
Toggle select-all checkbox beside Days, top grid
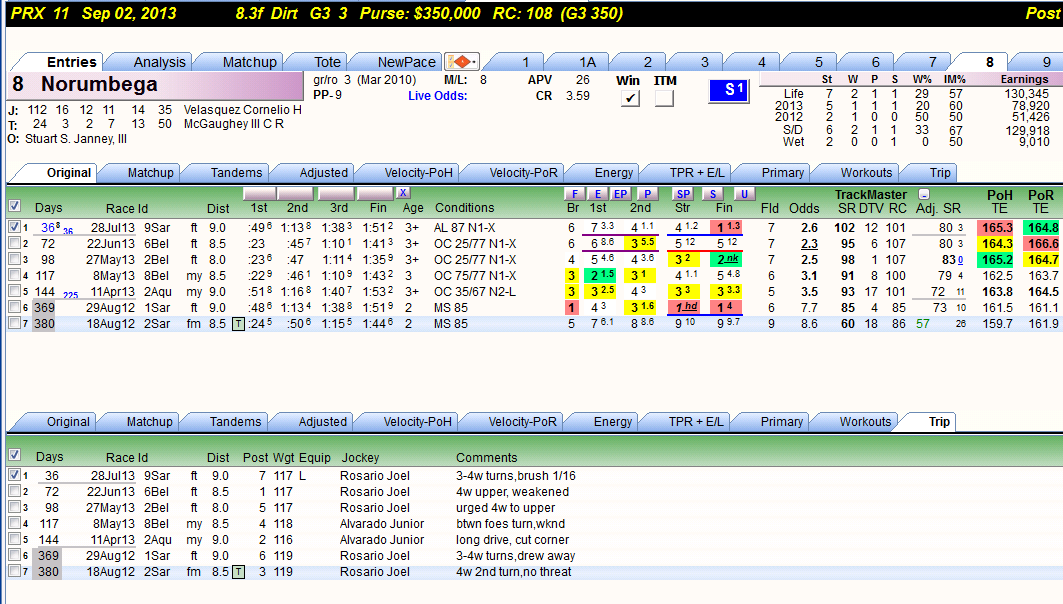tap(14, 206)
